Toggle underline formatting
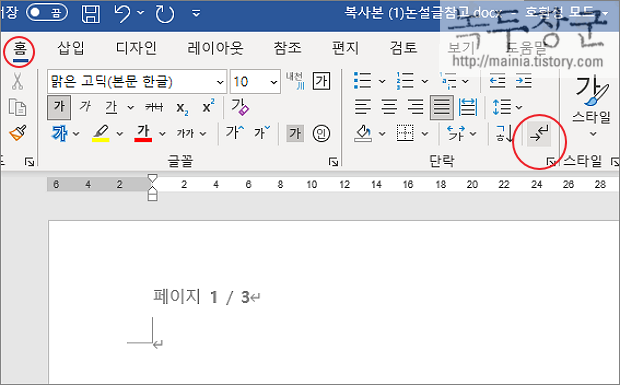Viewport: 620px width, 385px height. click(111, 107)
